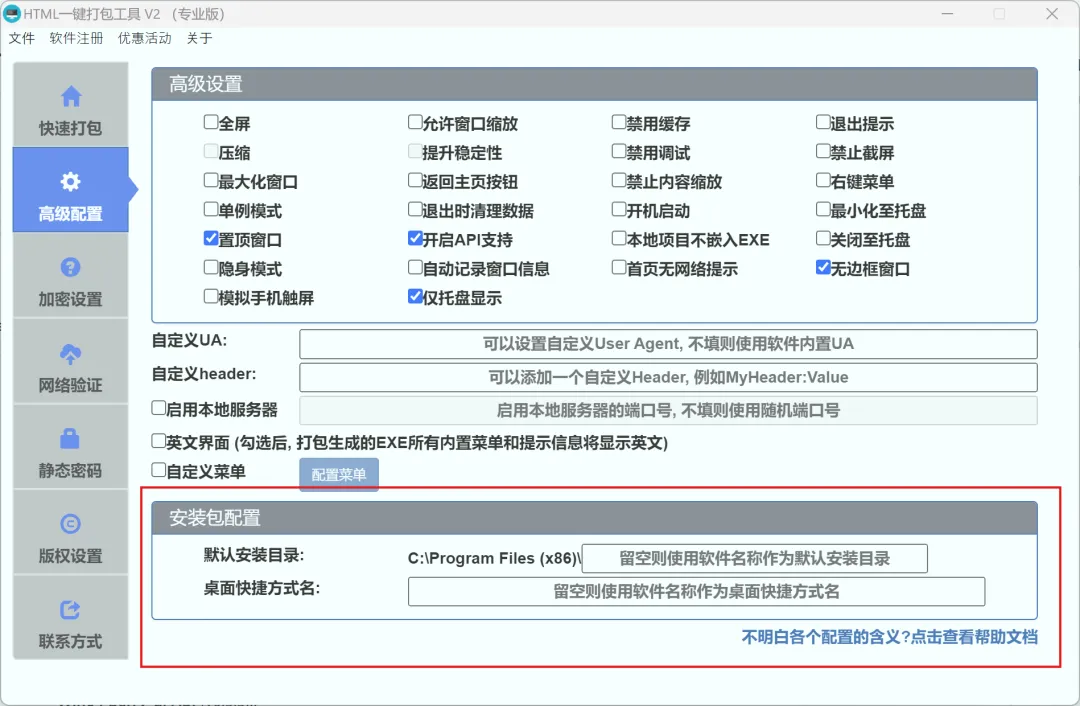
Task: Check 禁用调试 option
Action: point(619,152)
